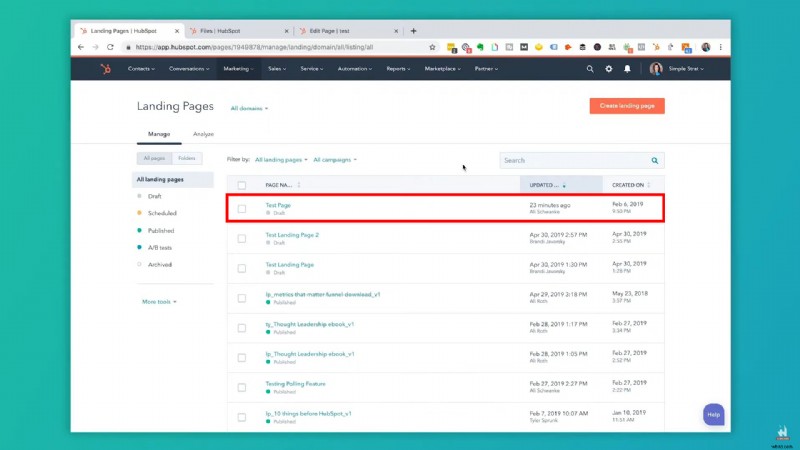Expand the All domains dropdown

tap(249, 108)
